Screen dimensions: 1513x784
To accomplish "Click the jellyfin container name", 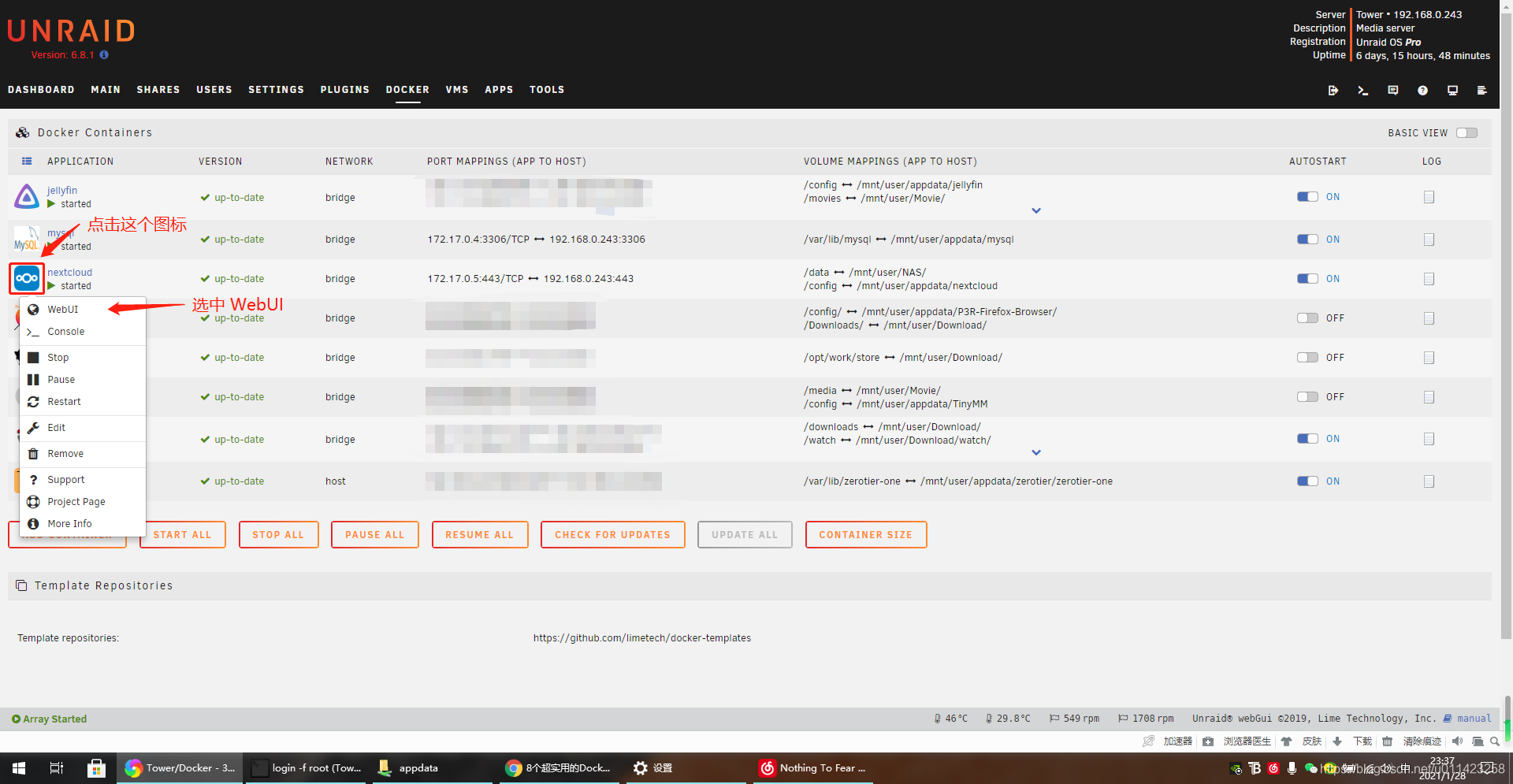I will 62,191.
